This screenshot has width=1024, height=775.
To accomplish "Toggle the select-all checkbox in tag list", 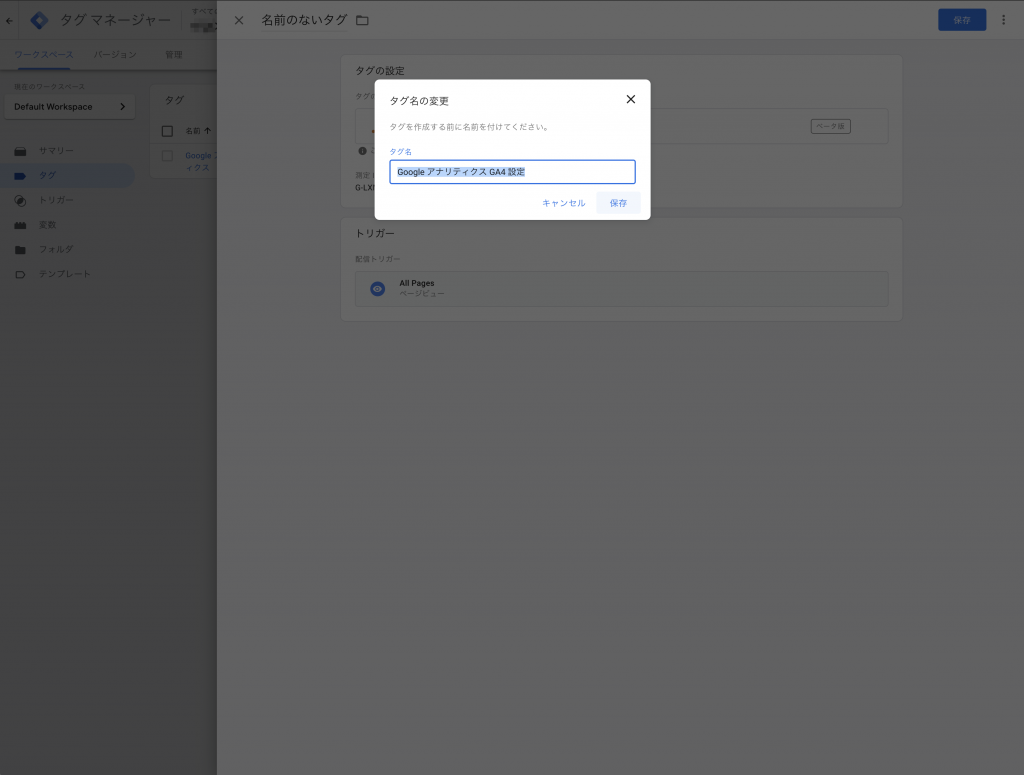I will [167, 131].
